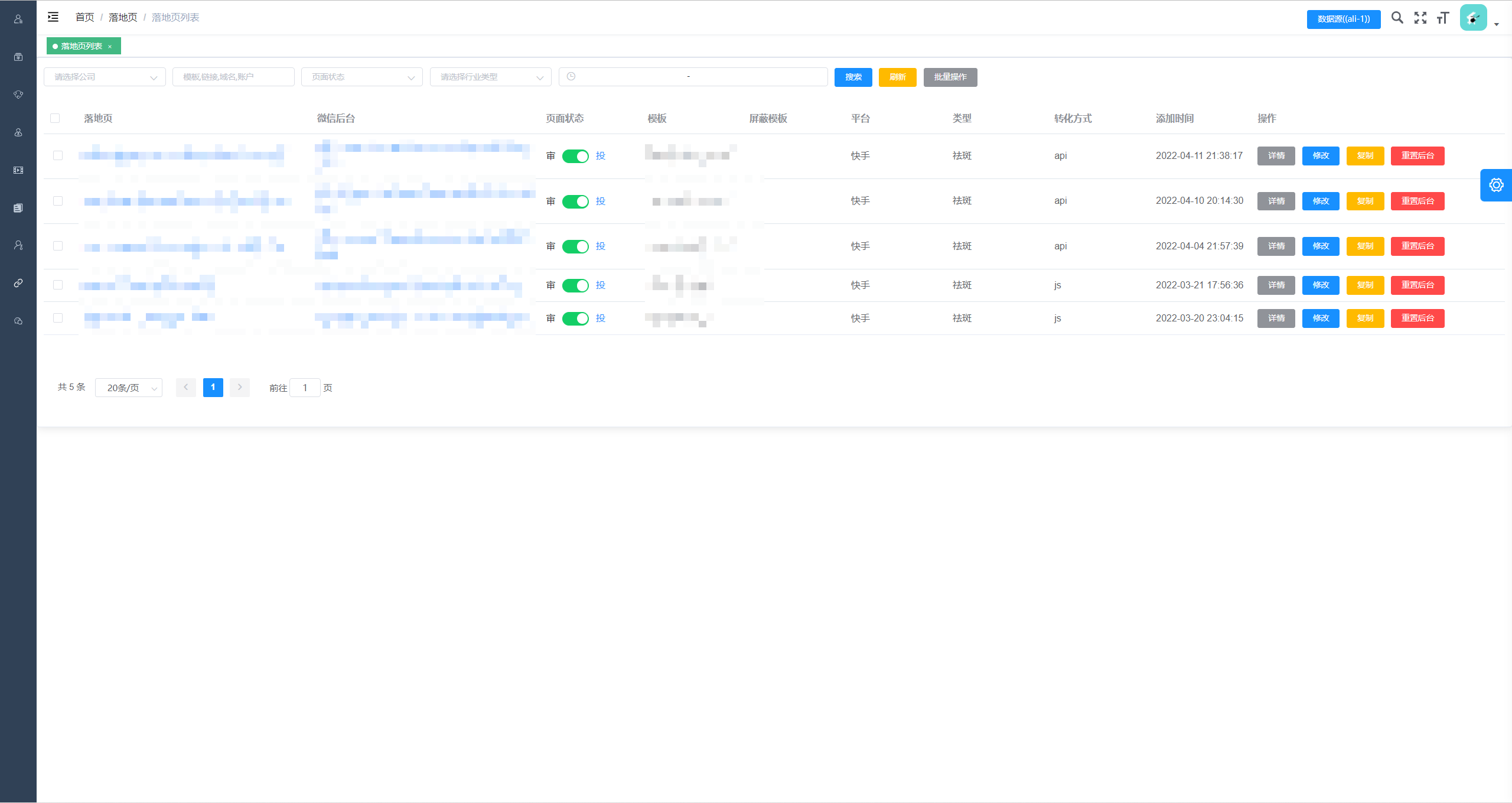Check the select-all header checkbox
Screen dimensions: 1512x803
pos(55,118)
